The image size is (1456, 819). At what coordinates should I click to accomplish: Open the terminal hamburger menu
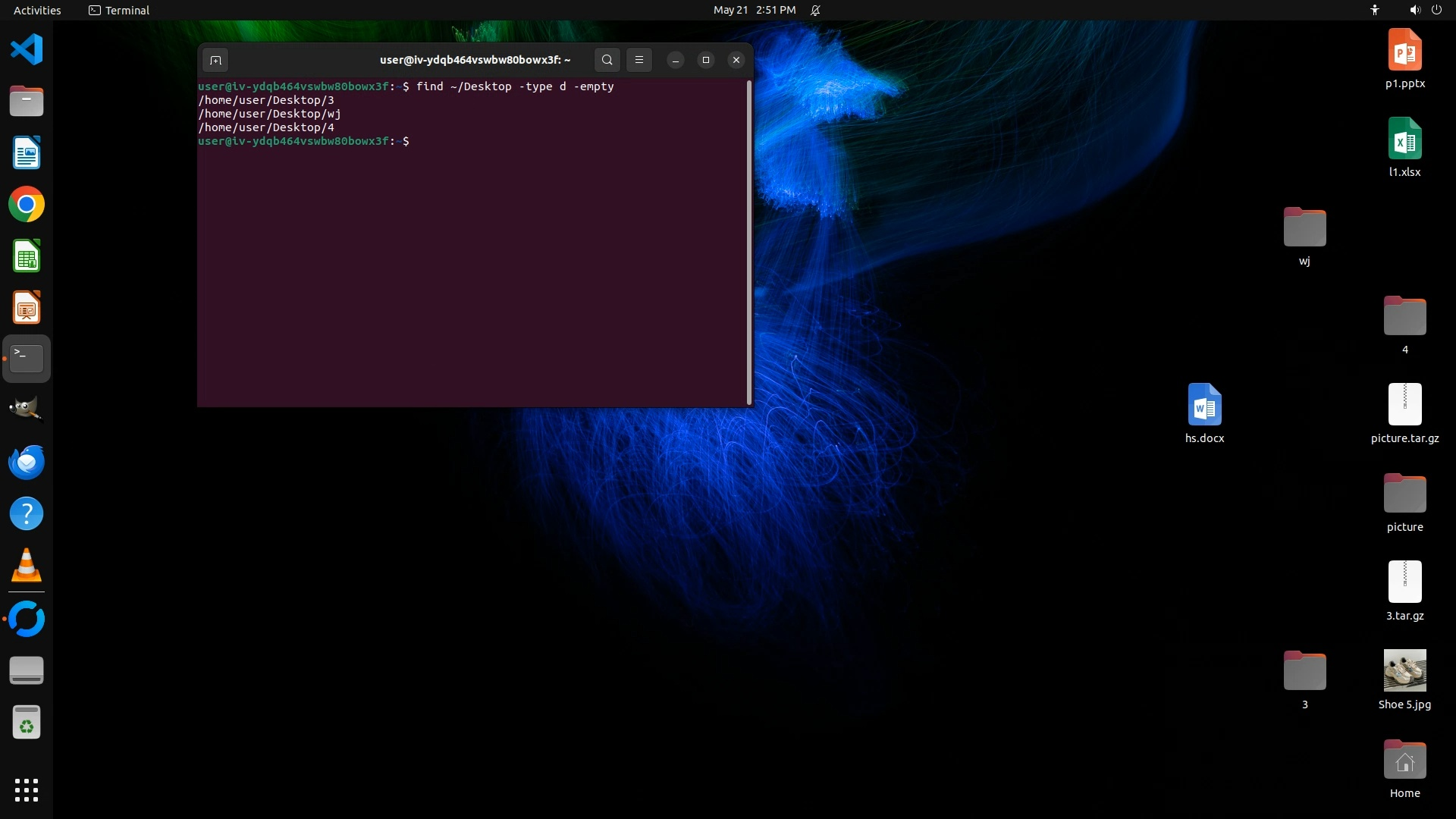pos(639,60)
